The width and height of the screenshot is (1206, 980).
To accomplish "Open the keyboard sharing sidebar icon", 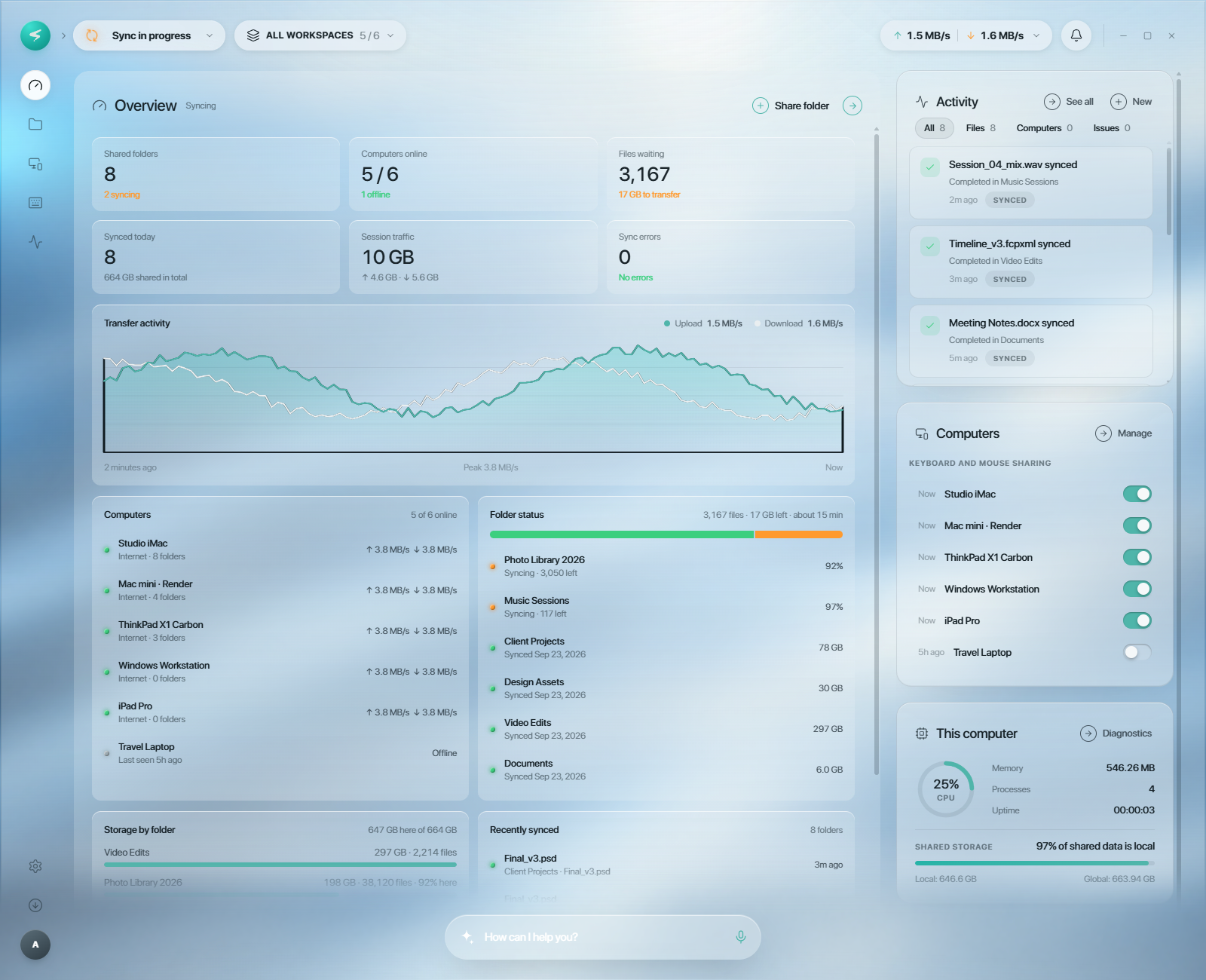I will click(x=35, y=203).
